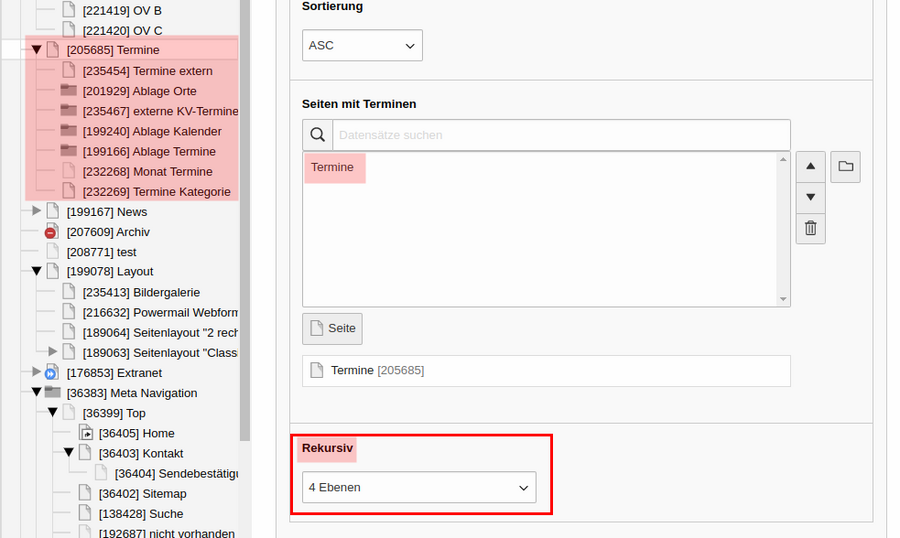
Task: Click the page icon of [221420] OV C
Action: click(69, 30)
